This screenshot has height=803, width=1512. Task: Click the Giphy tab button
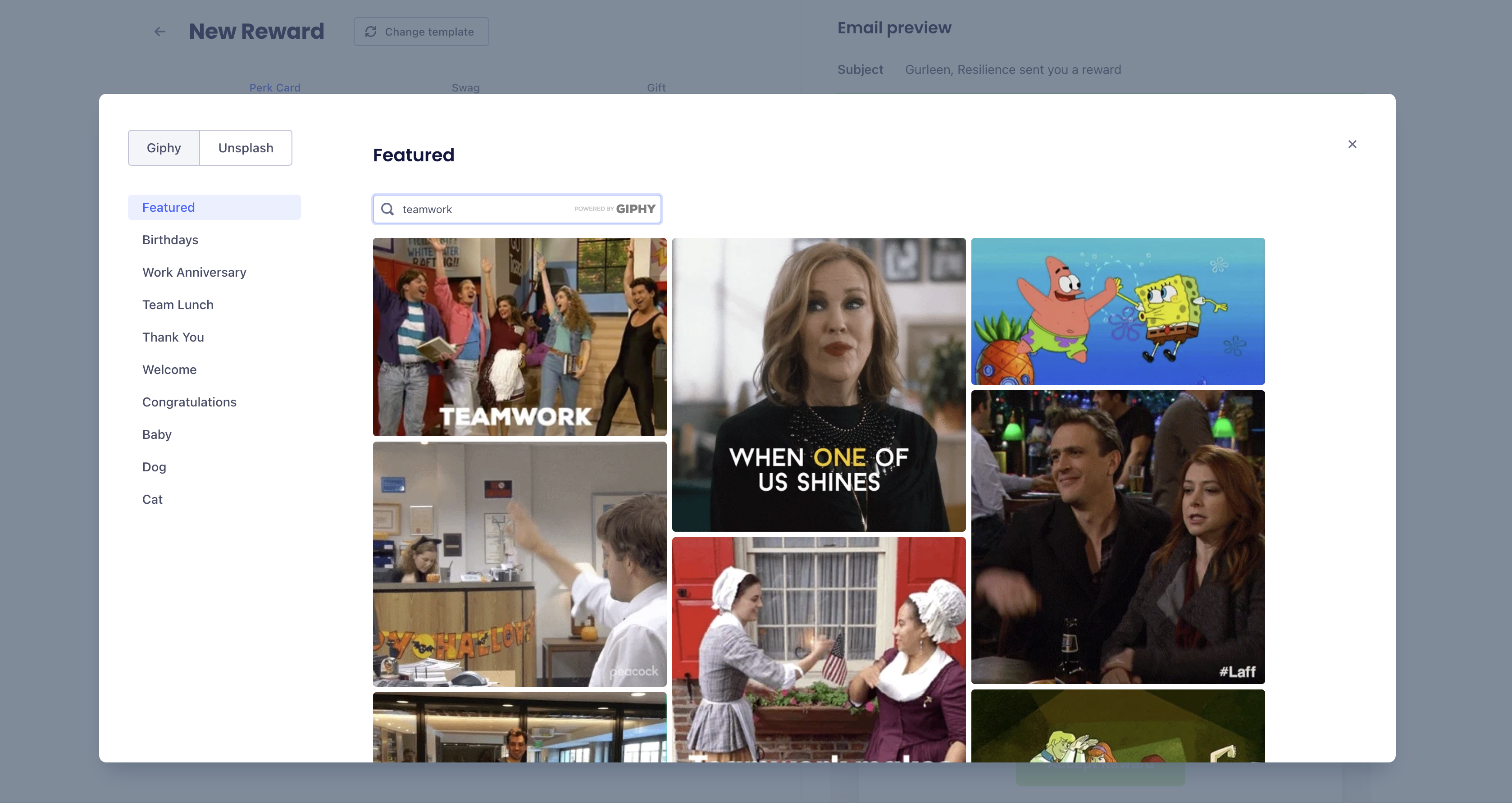(164, 147)
